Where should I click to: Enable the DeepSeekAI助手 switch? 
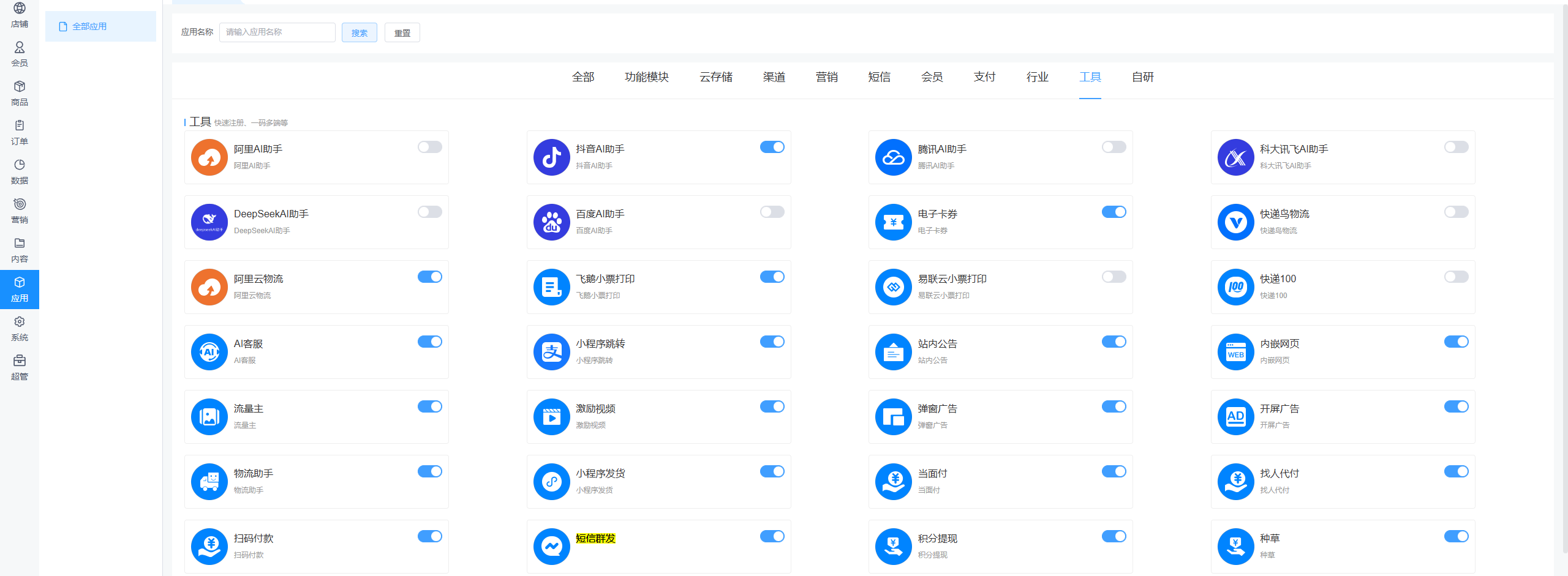pyautogui.click(x=430, y=212)
